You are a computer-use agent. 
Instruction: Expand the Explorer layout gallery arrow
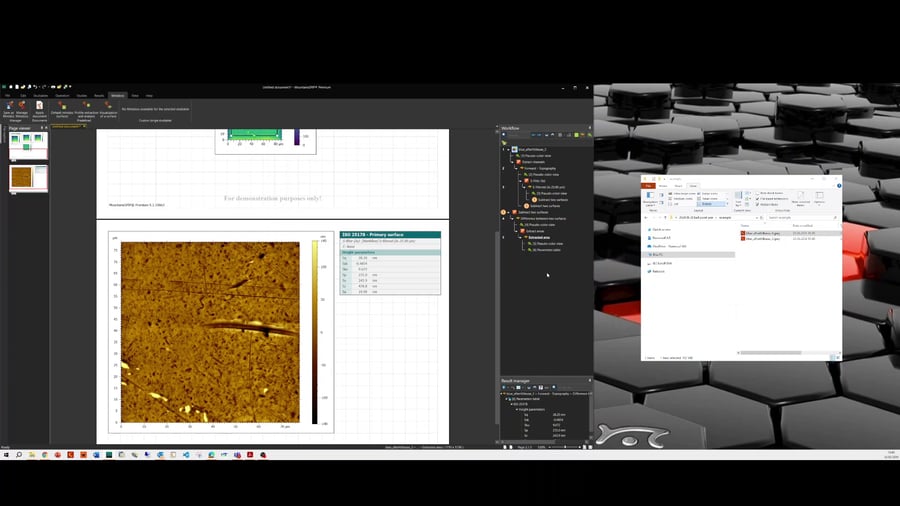727,204
